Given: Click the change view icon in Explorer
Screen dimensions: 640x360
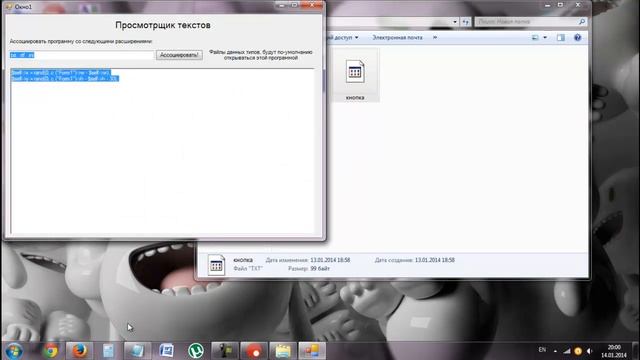Looking at the screenshot, I should click(535, 38).
